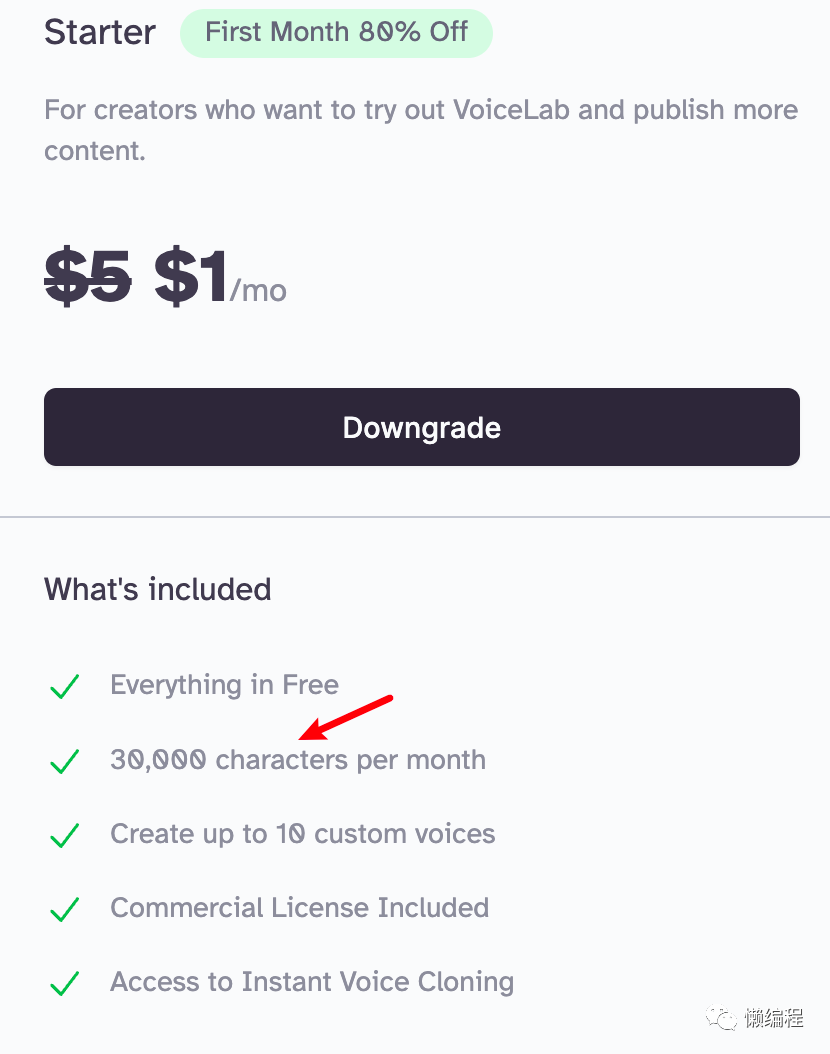Click Everything in Free feature text

pos(224,685)
